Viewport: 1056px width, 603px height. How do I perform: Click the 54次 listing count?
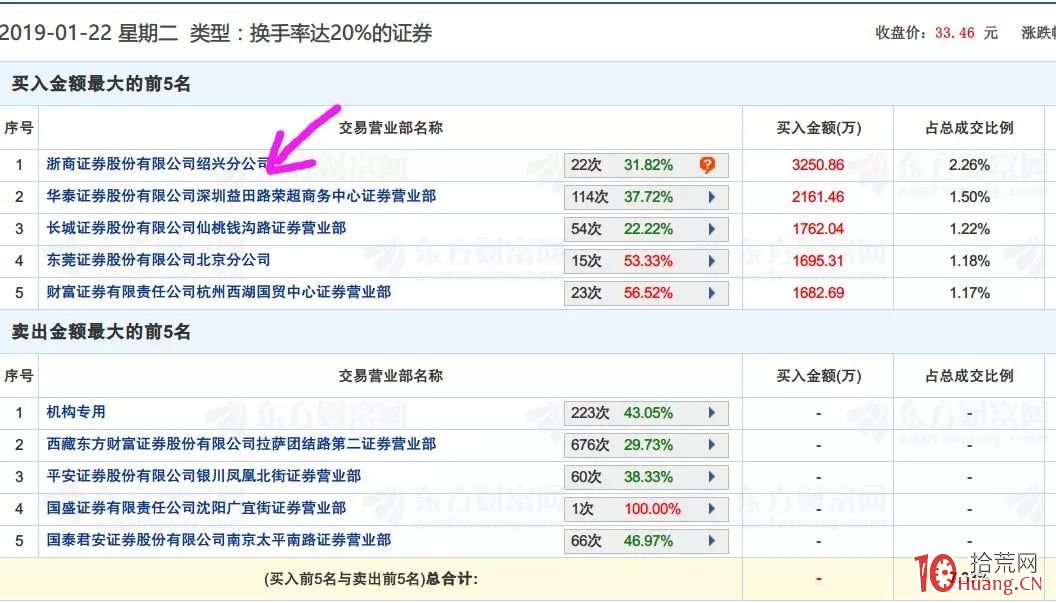tap(586, 229)
